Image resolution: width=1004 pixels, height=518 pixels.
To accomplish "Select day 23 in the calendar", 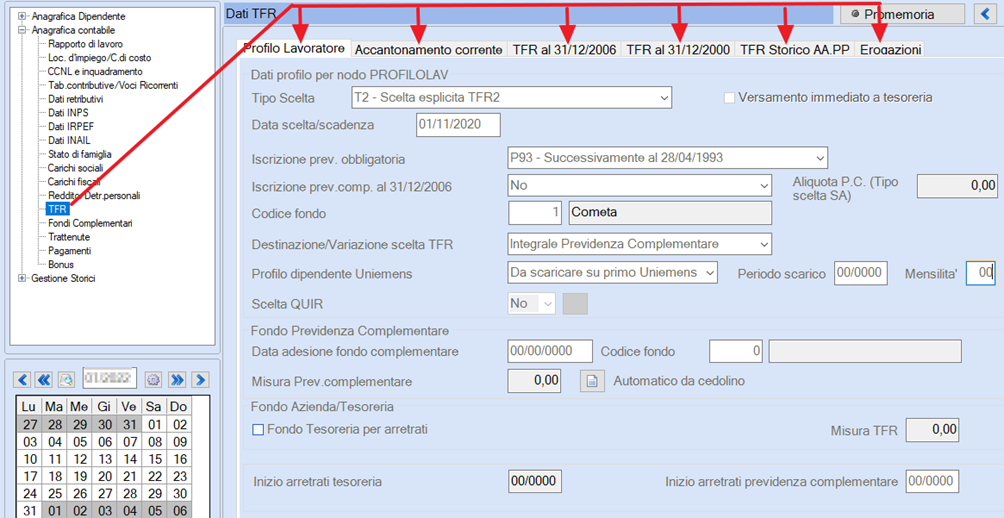I will pos(180,477).
